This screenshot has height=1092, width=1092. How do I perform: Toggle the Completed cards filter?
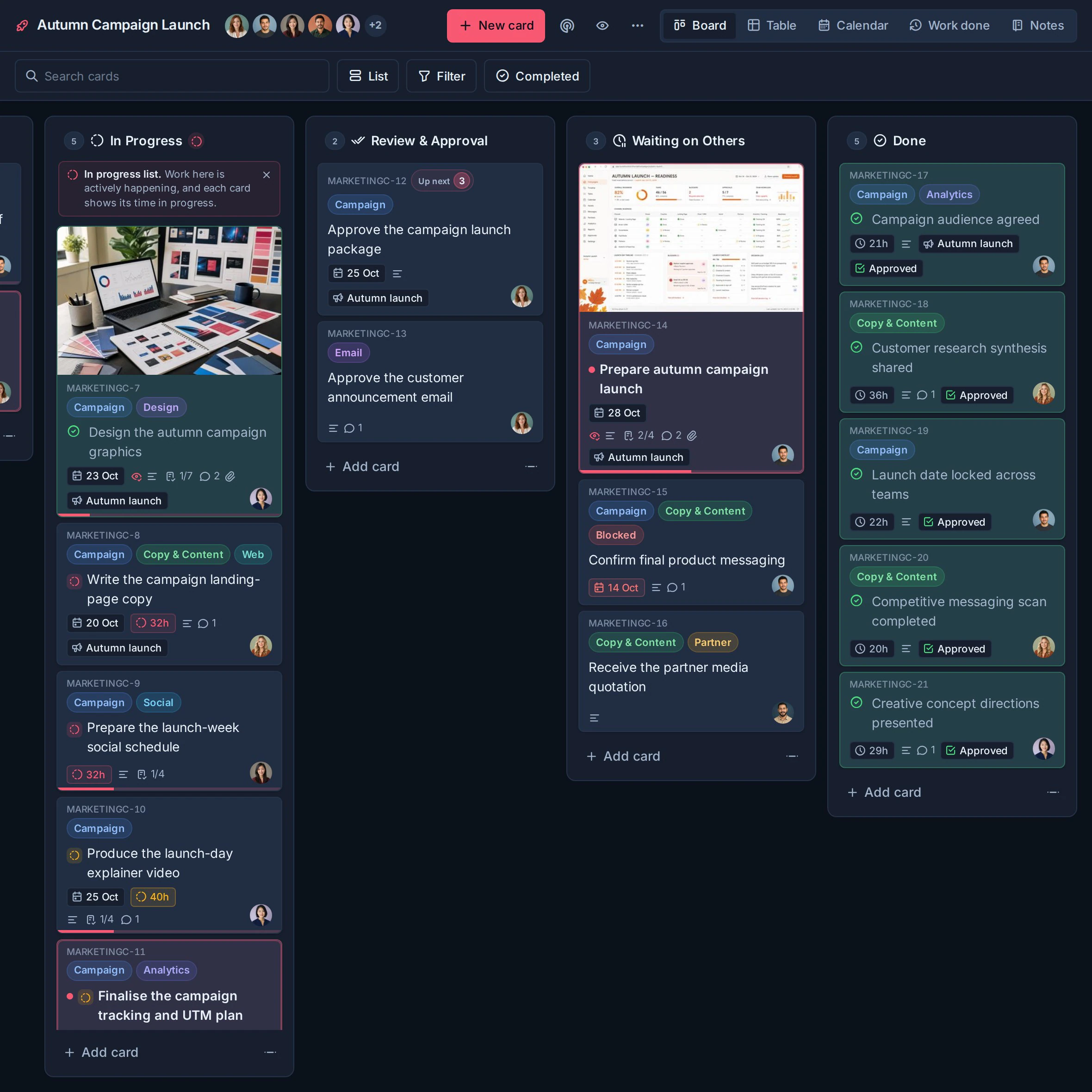click(x=537, y=76)
